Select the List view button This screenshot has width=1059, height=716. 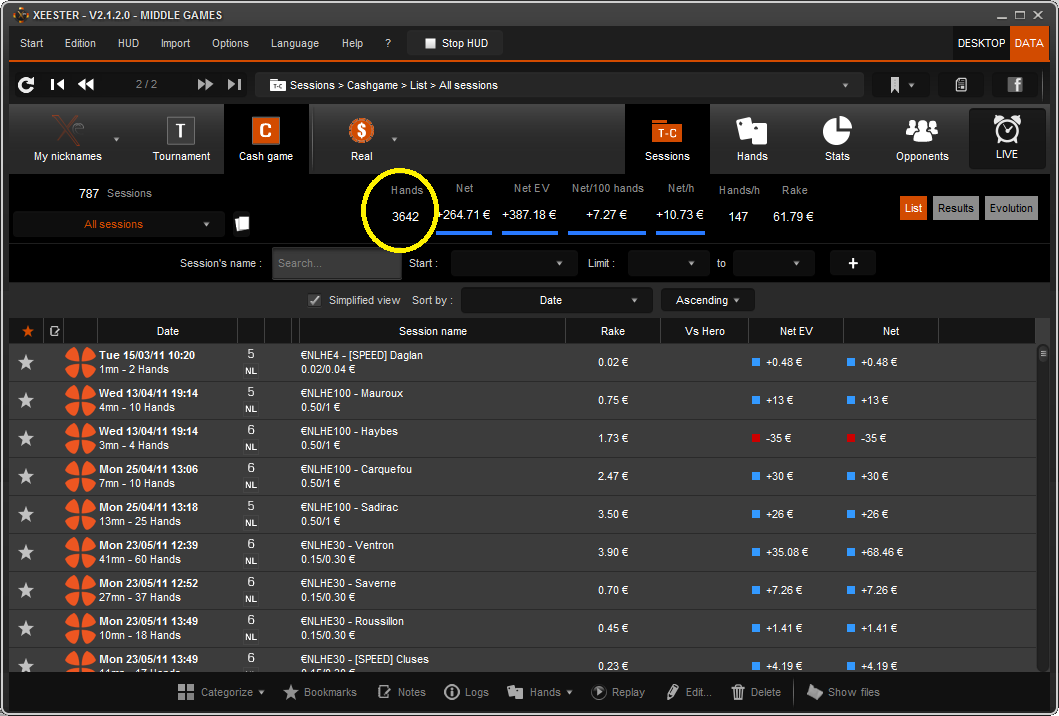click(x=913, y=208)
